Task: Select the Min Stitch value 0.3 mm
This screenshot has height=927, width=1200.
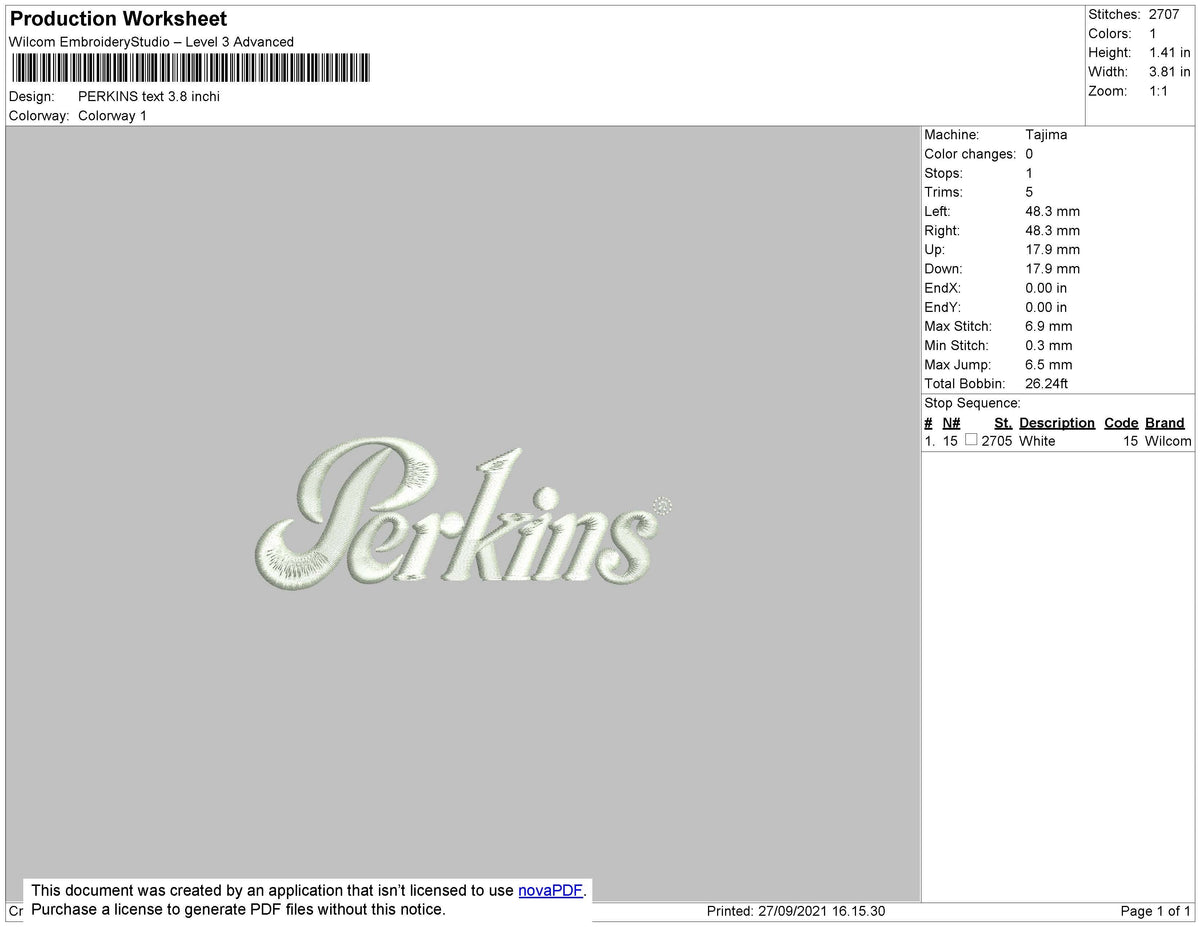Action: [1048, 345]
